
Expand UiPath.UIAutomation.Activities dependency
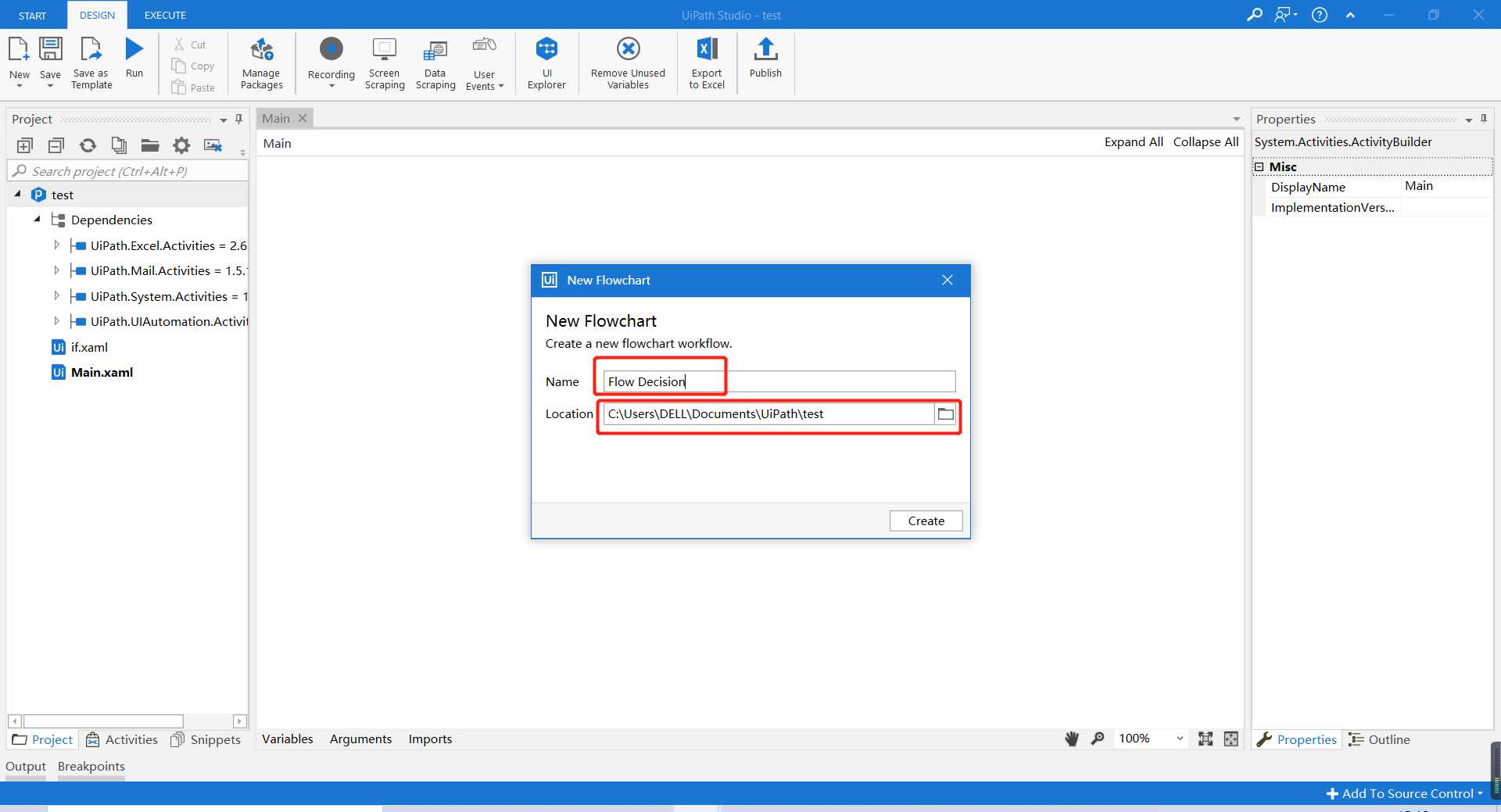[56, 321]
